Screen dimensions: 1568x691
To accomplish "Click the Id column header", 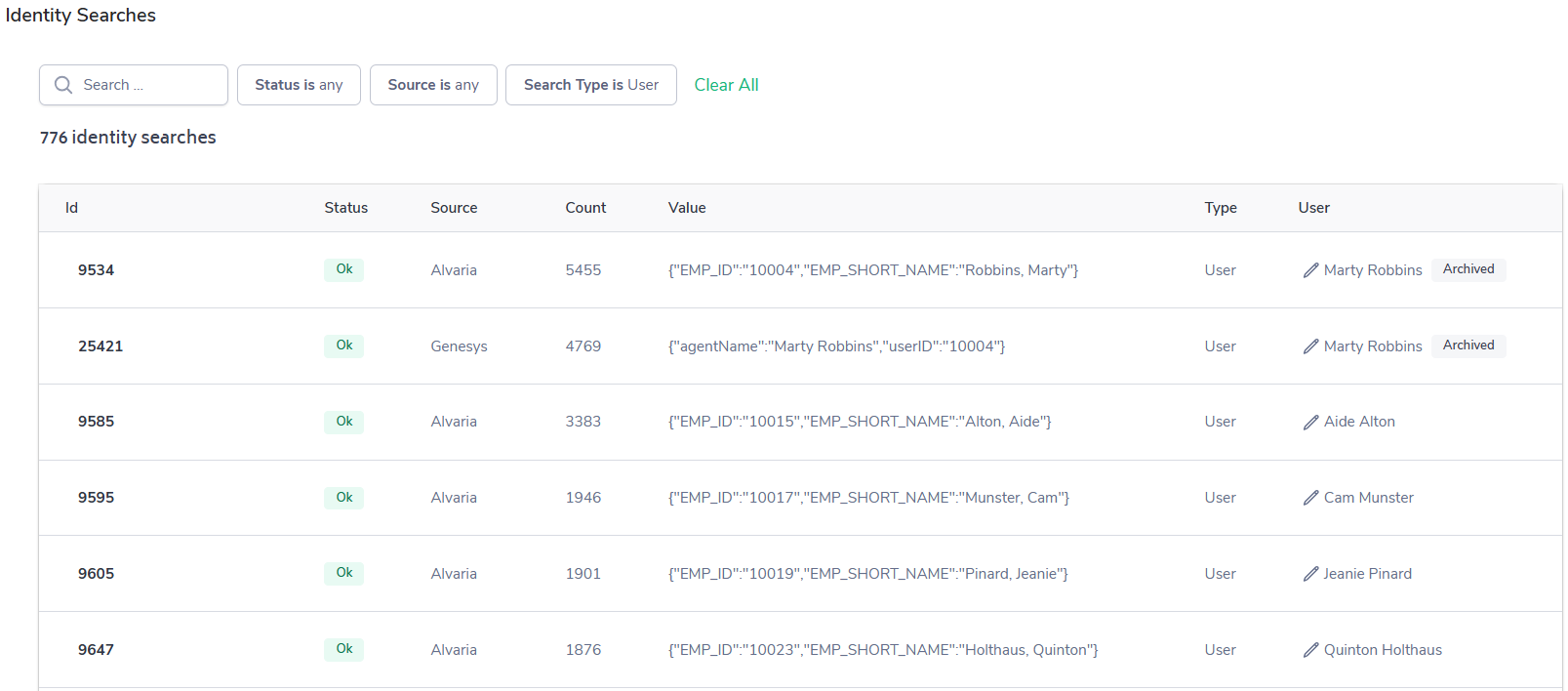I will click(x=71, y=208).
